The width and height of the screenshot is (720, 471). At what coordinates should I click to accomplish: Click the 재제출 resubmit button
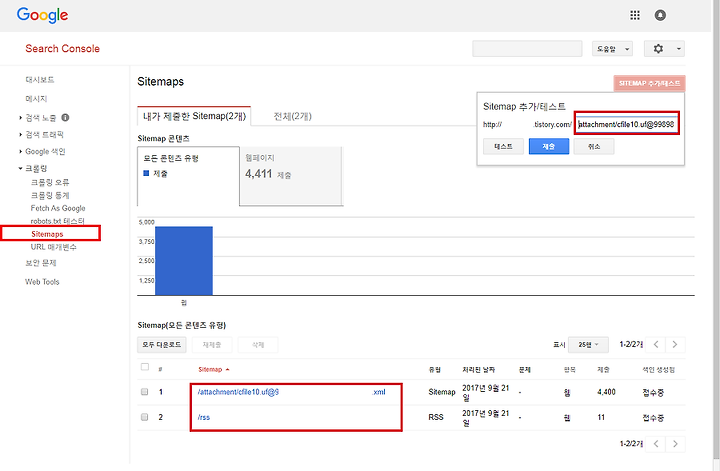pyautogui.click(x=212, y=344)
